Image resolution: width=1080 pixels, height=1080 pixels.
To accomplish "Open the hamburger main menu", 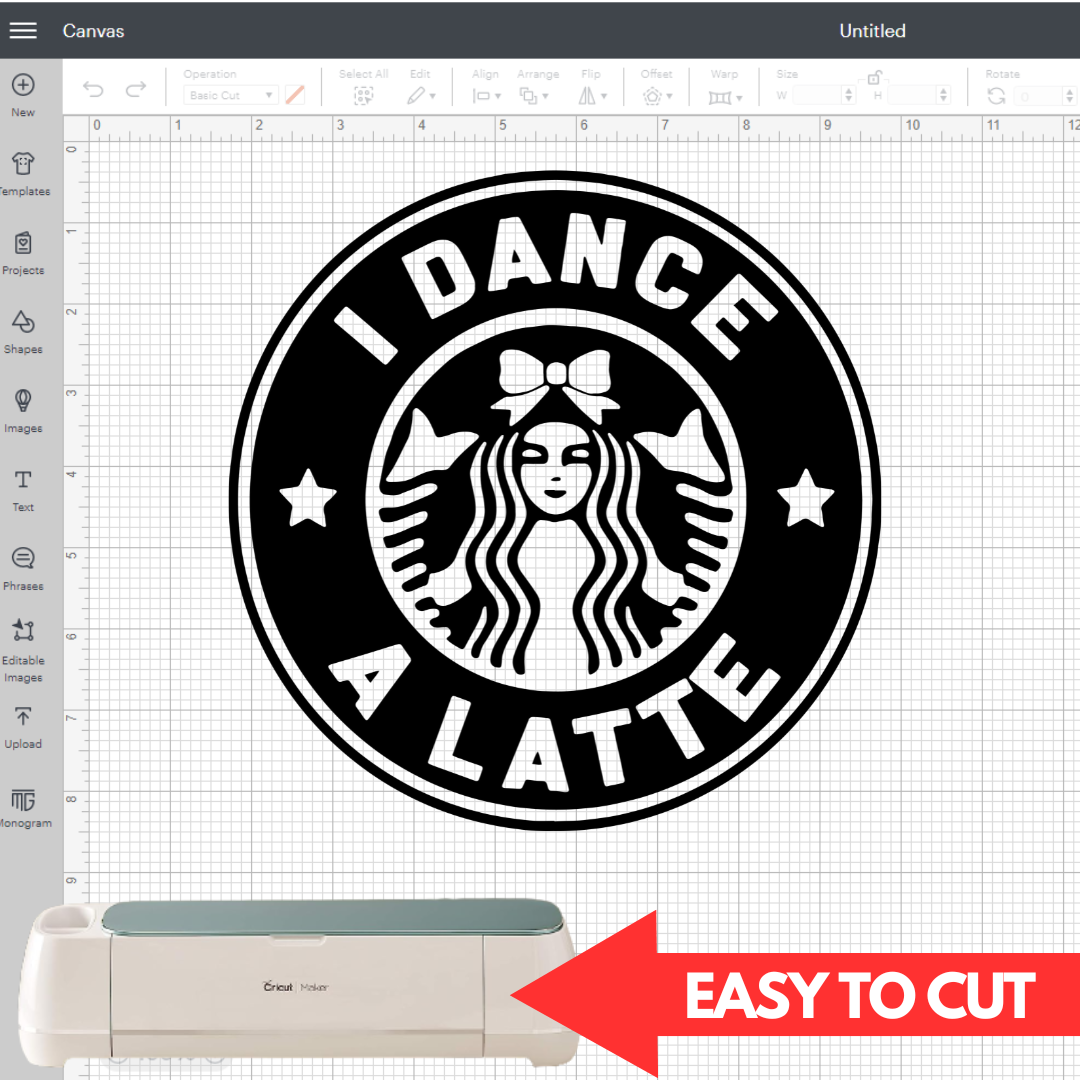I will 23,30.
